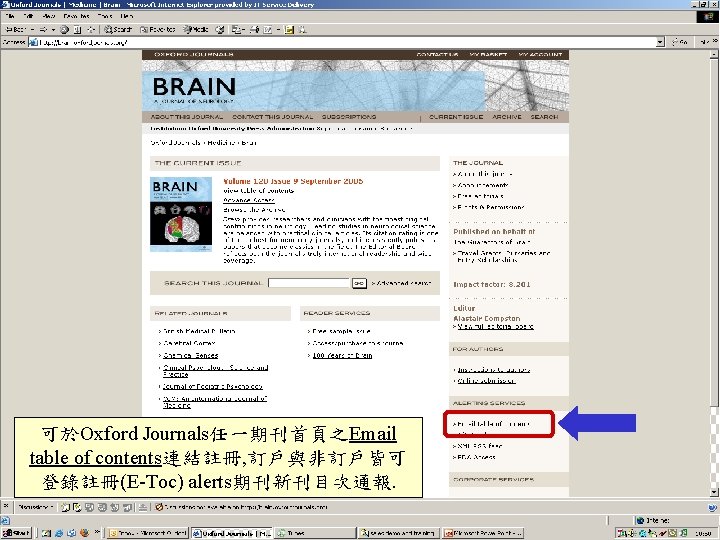This screenshot has height=540, width=720.
Task: Open the Chemical Senses related journal link
Action: [191, 355]
